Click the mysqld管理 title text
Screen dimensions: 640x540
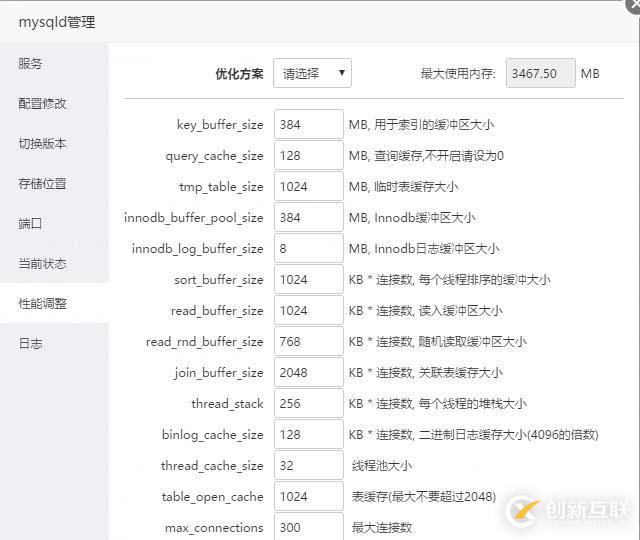point(57,22)
